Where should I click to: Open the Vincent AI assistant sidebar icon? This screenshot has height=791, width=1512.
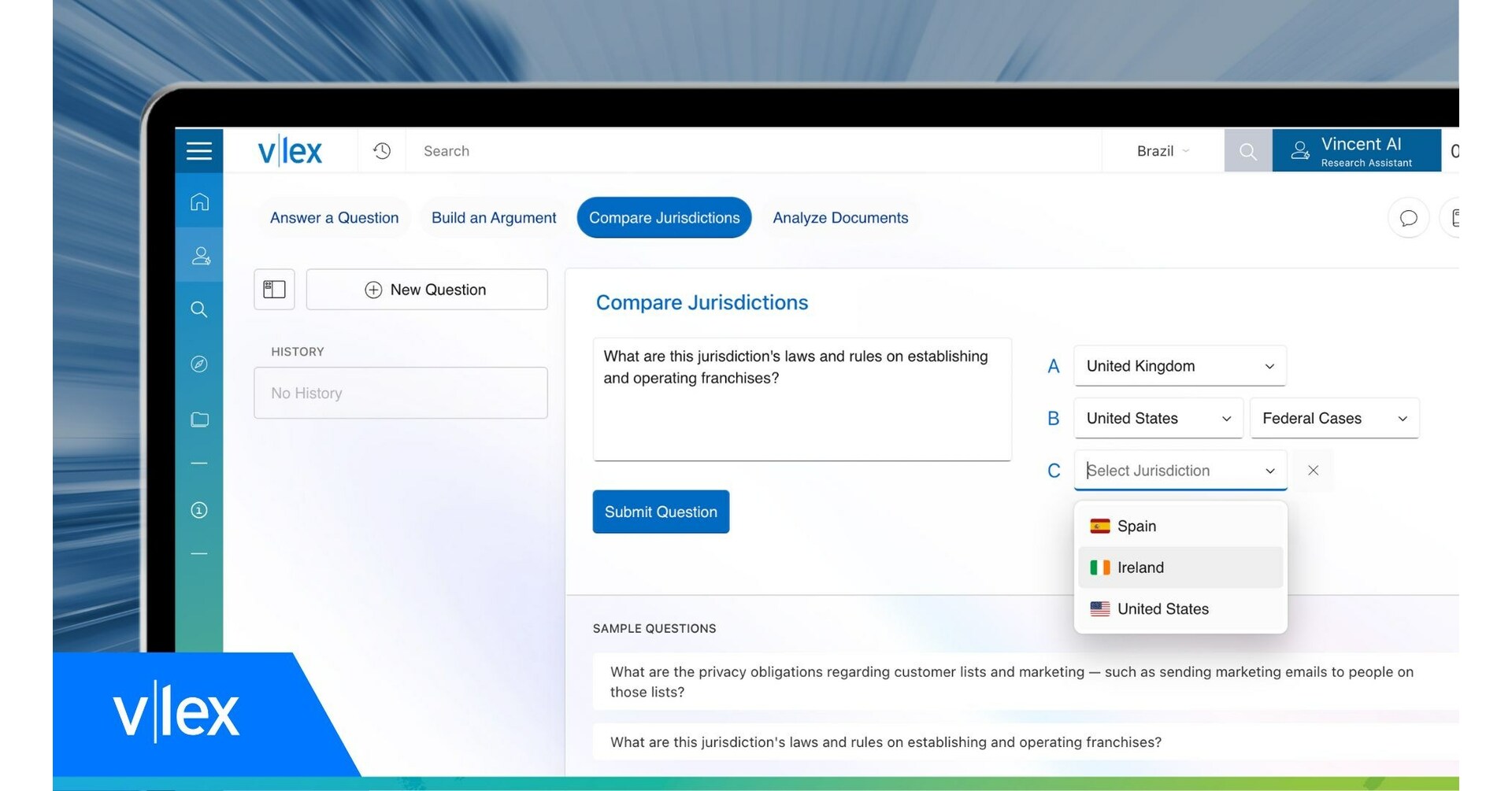pos(199,254)
